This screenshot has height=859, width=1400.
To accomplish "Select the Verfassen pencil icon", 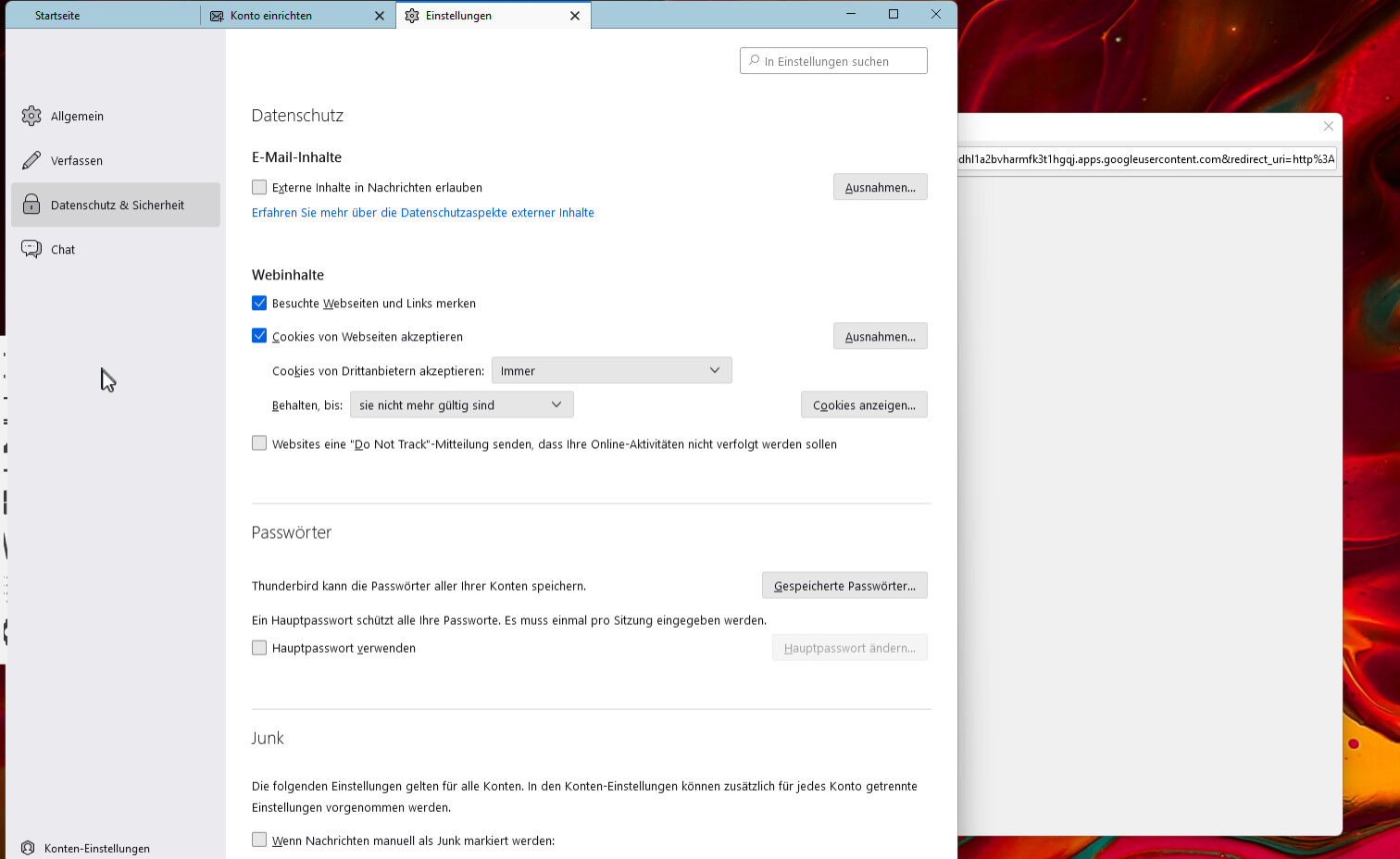I will pyautogui.click(x=31, y=160).
